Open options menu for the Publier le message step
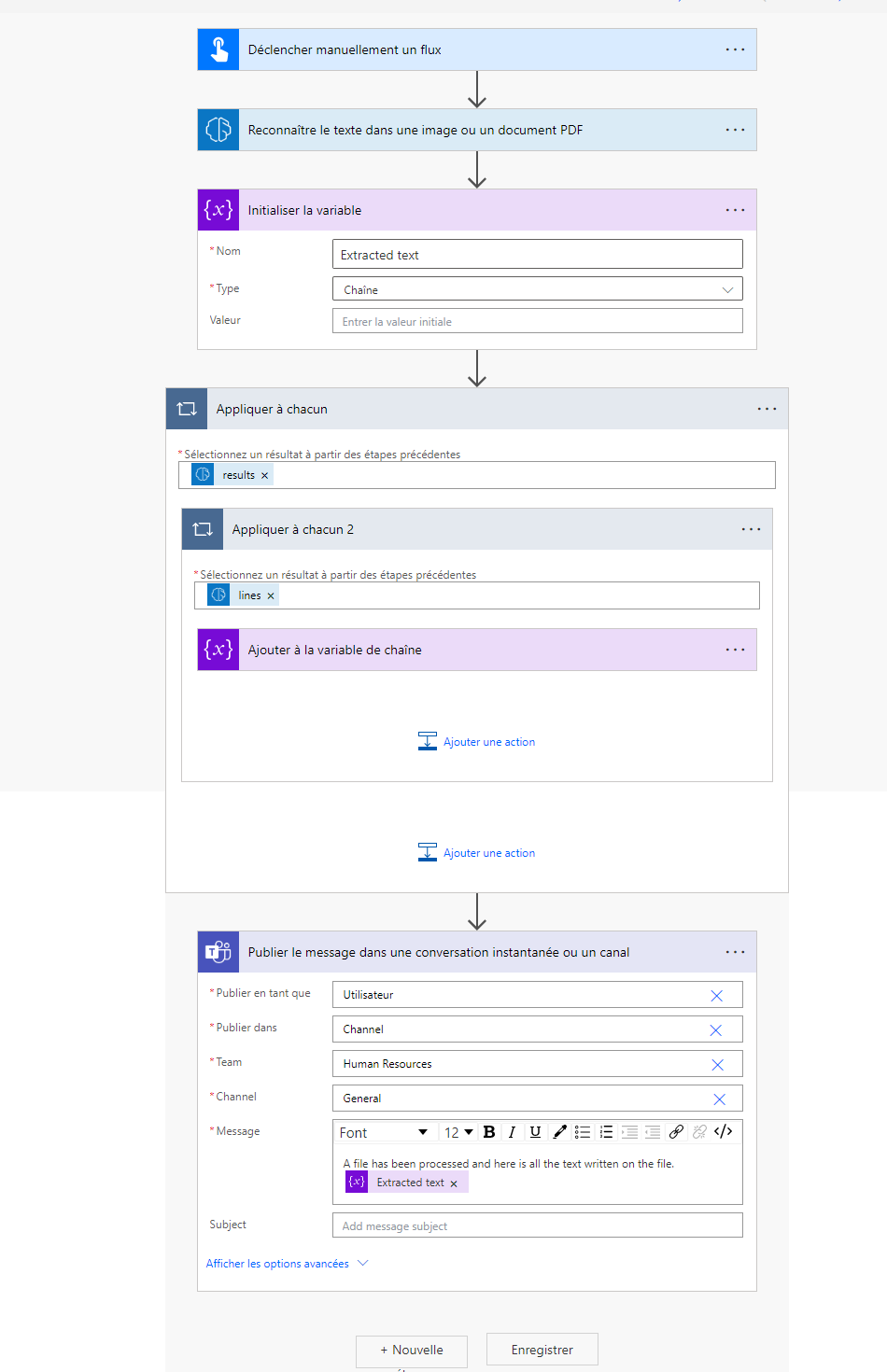 [736, 952]
